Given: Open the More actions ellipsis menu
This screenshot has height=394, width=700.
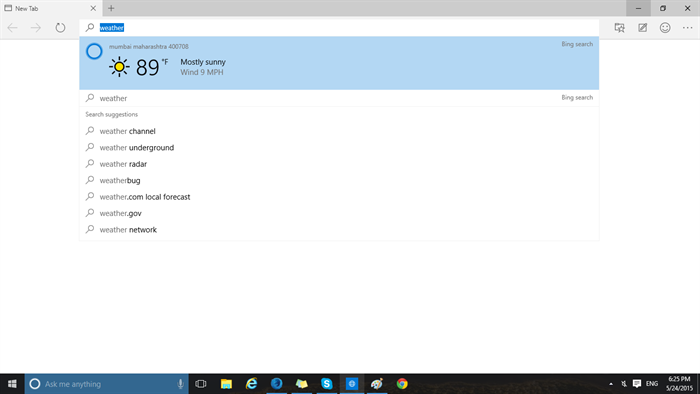Looking at the screenshot, I should pyautogui.click(x=688, y=28).
